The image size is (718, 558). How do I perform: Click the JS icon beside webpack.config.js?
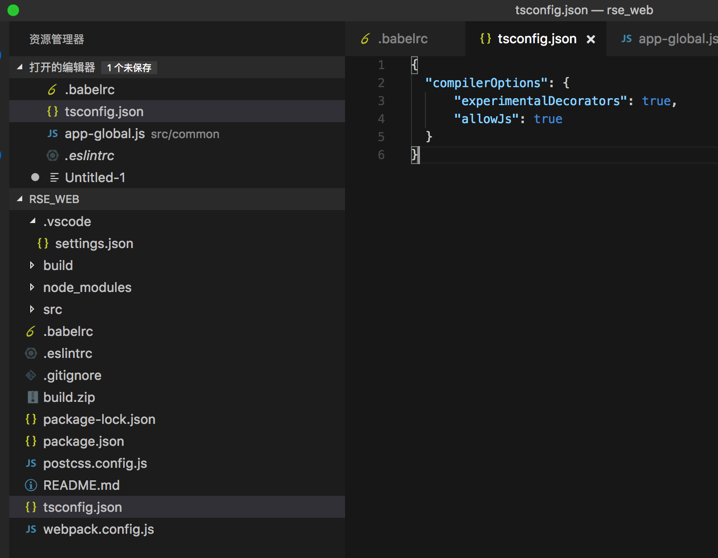tap(31, 529)
